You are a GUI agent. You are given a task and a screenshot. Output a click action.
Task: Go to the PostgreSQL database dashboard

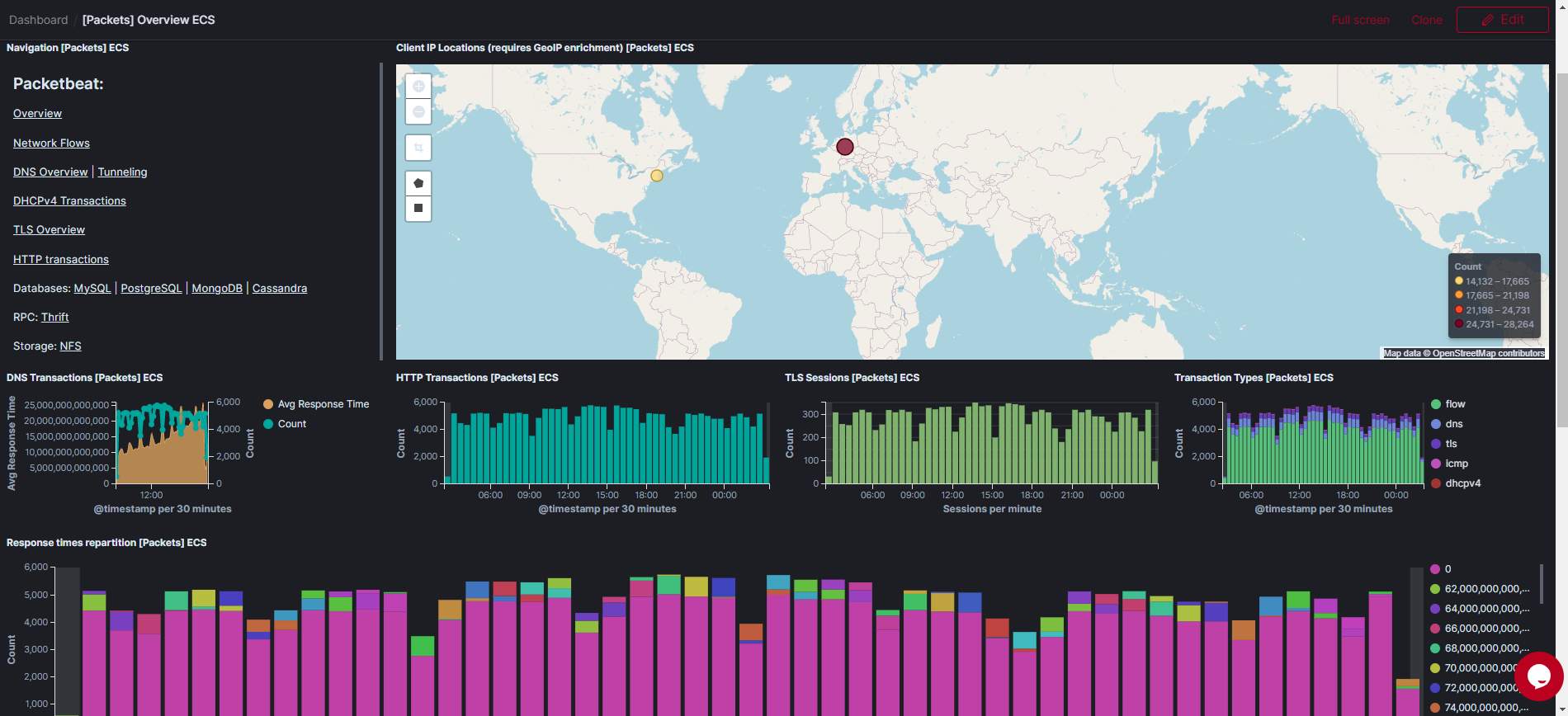(151, 288)
